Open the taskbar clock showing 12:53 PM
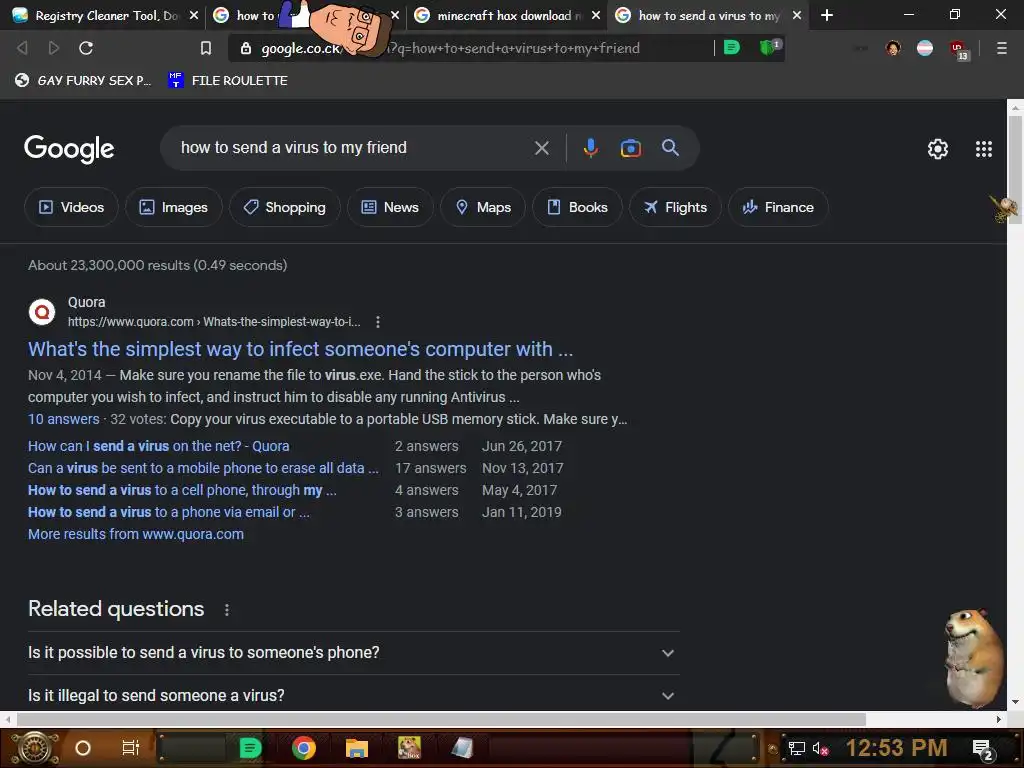The image size is (1024, 768). point(896,748)
